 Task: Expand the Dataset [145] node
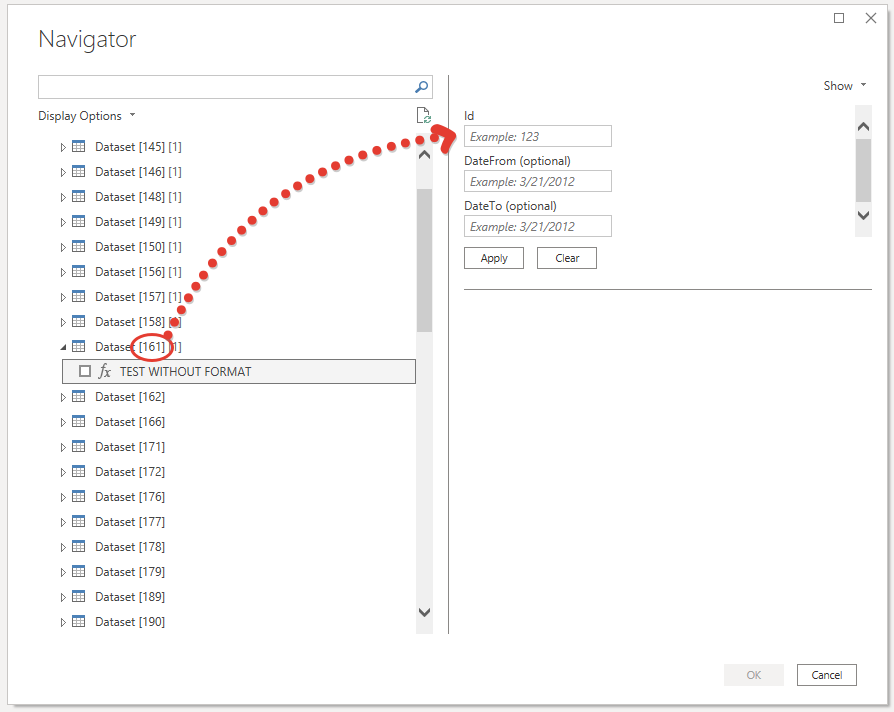(x=63, y=147)
